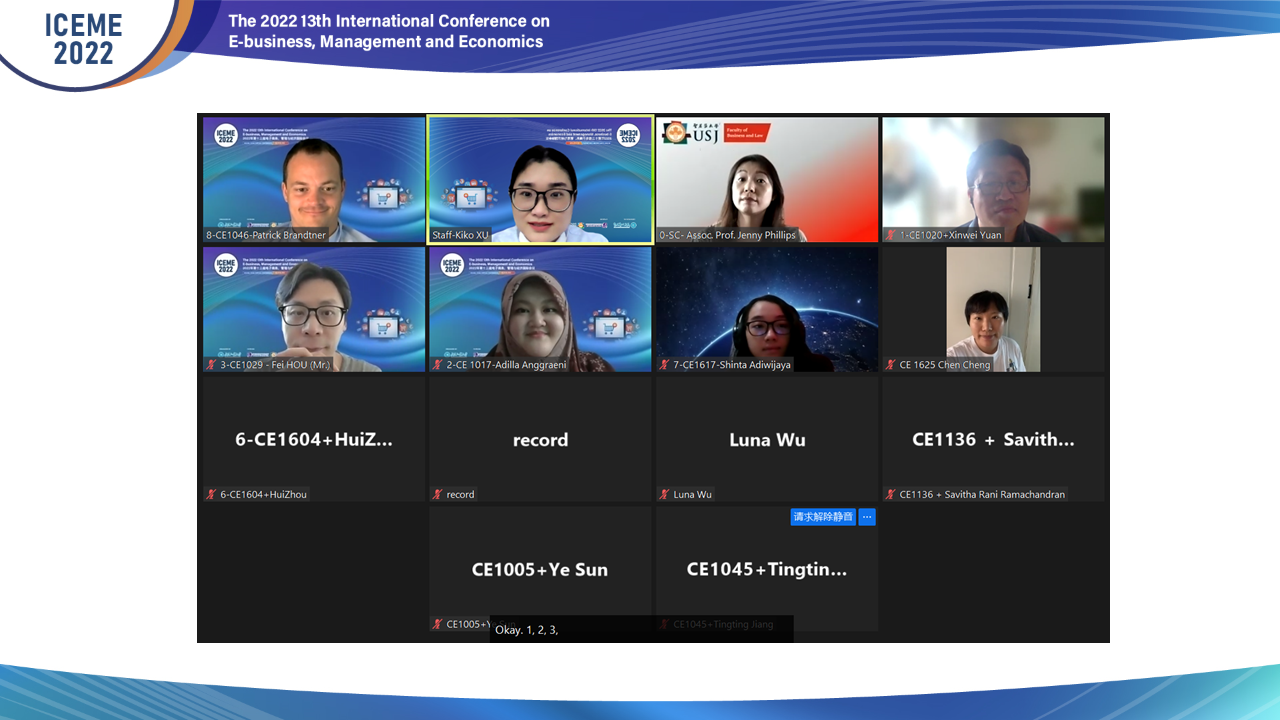Click the large 'record' name in its tile
The height and width of the screenshot is (720, 1280).
[540, 440]
